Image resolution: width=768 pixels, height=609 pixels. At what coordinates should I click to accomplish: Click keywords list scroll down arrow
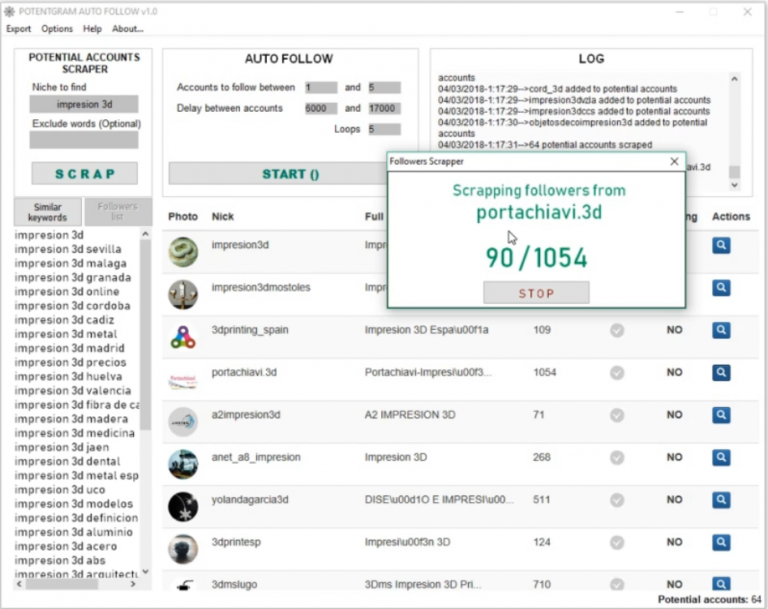tap(145, 571)
